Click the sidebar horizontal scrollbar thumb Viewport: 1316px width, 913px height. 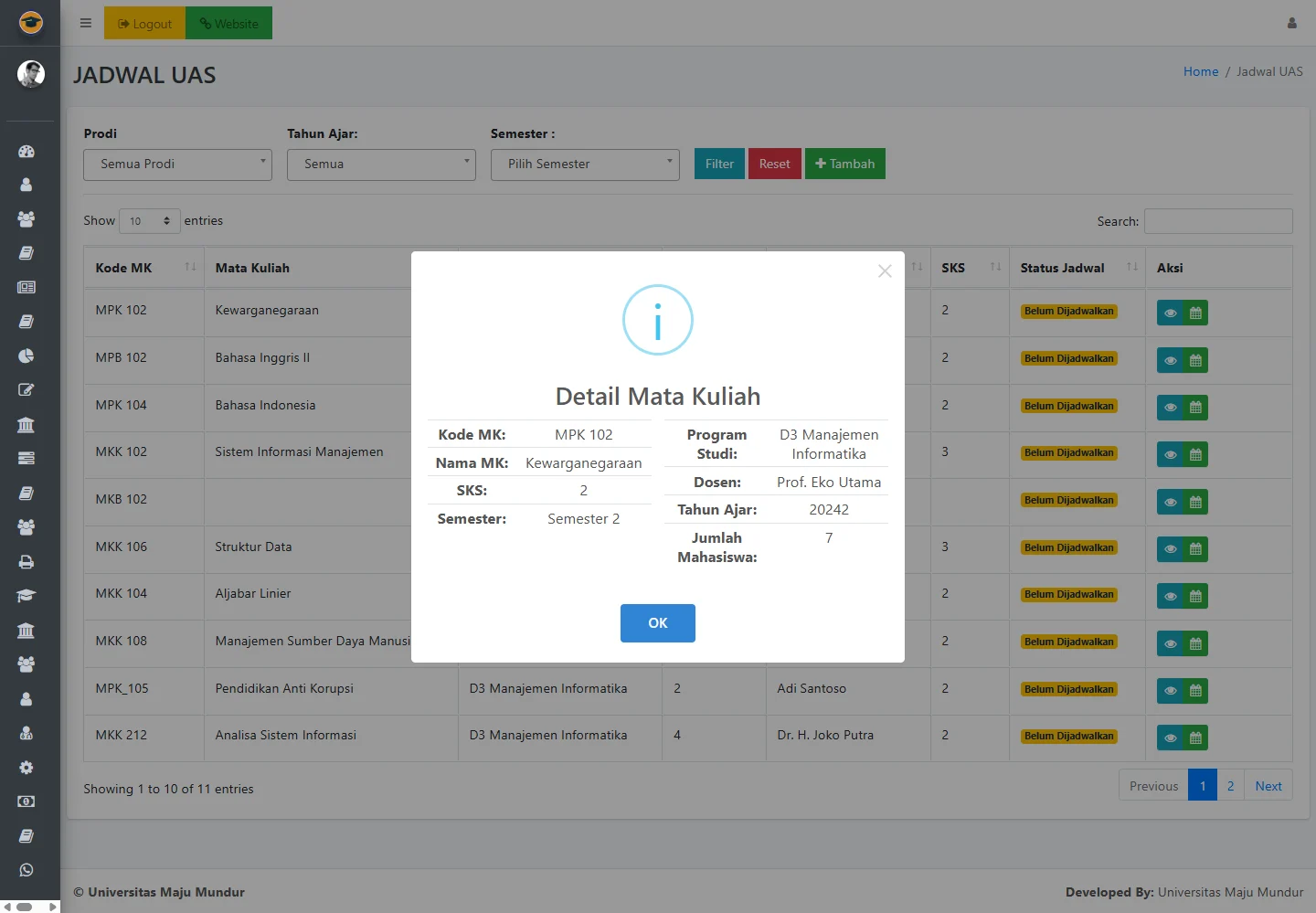[x=25, y=907]
